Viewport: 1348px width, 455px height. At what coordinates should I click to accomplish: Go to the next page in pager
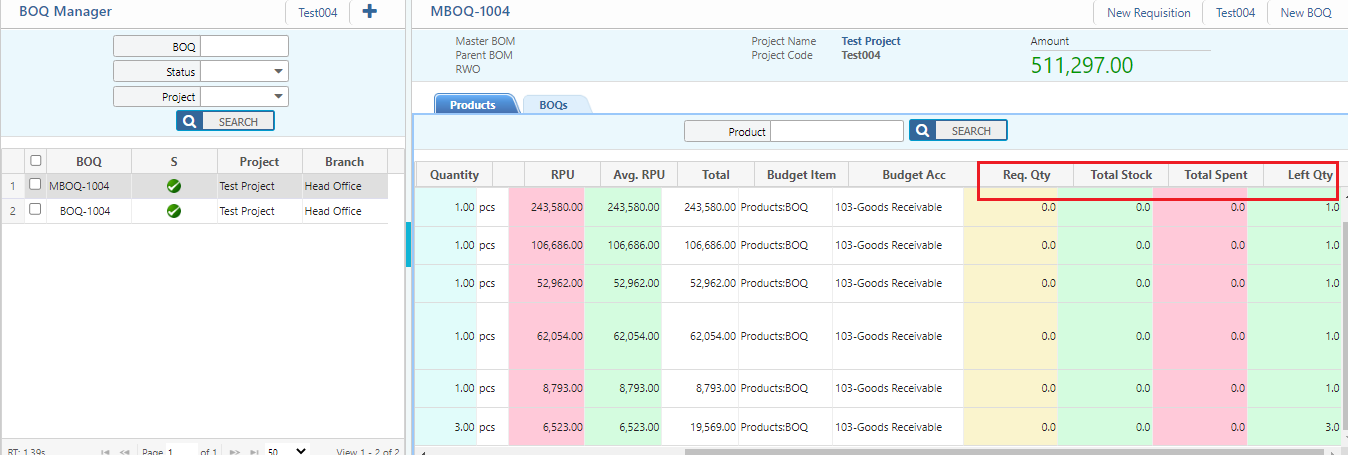click(236, 452)
